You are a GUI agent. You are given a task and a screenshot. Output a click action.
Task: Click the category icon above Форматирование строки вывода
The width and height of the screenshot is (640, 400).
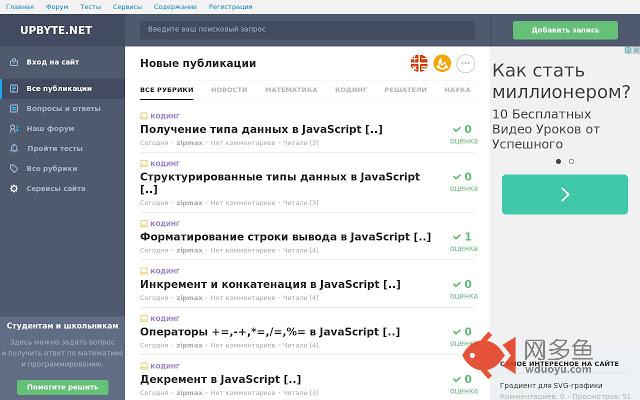[144, 223]
